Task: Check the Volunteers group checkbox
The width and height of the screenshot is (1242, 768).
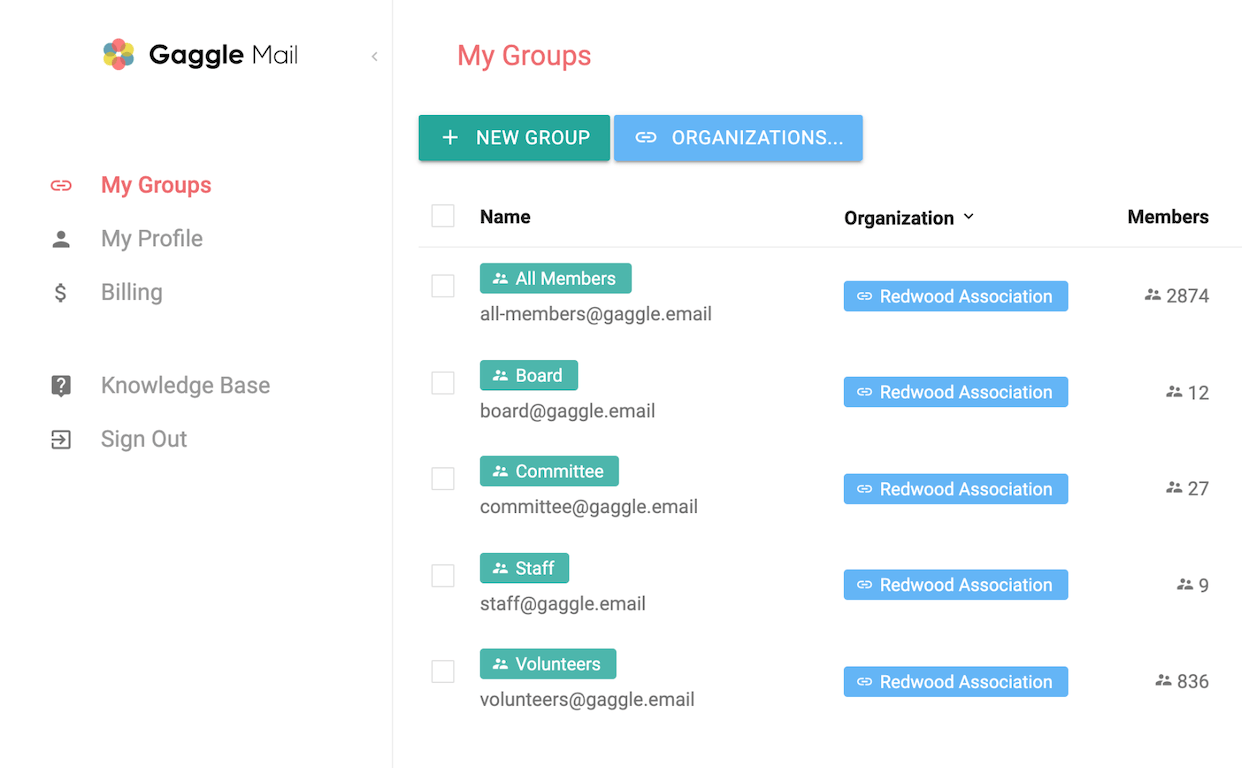Action: pyautogui.click(x=443, y=672)
